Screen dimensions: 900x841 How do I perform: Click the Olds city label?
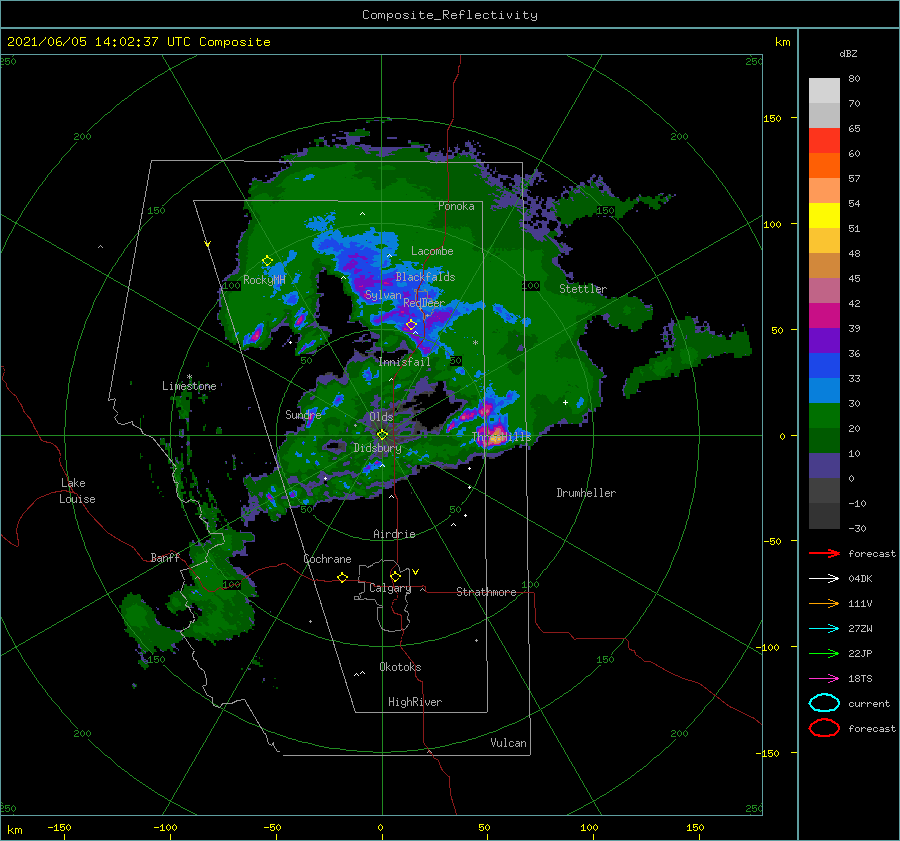pos(381,417)
